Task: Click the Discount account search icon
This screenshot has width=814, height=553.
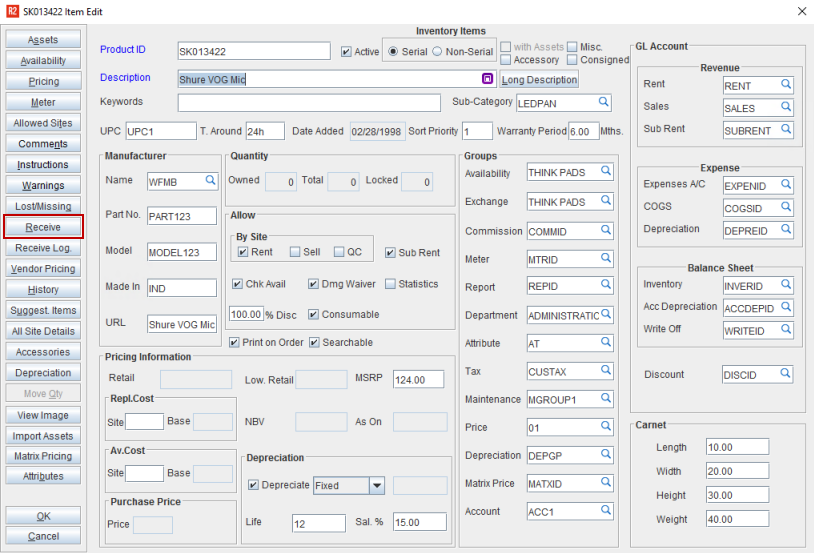Action: tap(786, 375)
